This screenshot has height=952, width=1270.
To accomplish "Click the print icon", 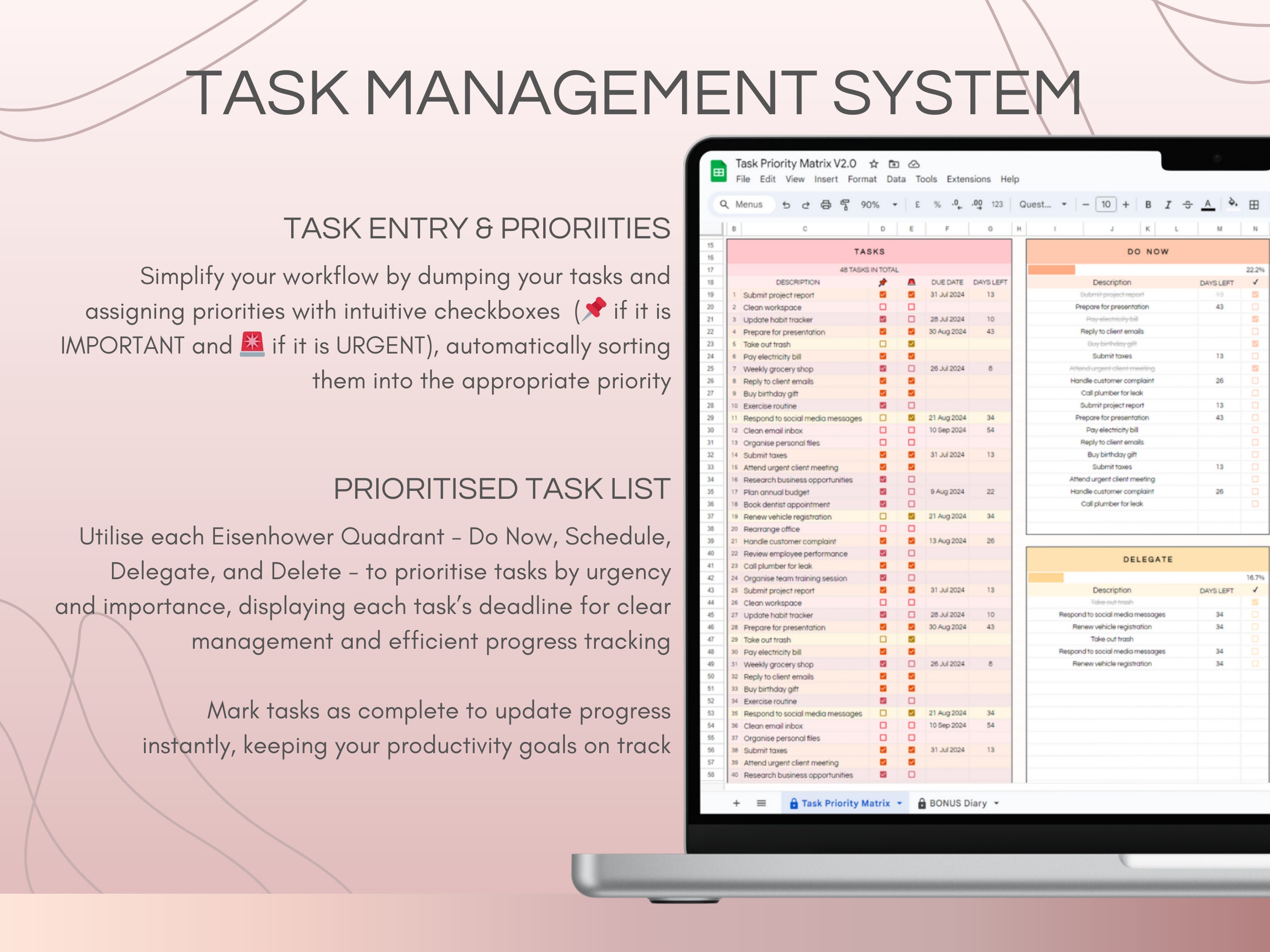I will pyautogui.click(x=825, y=205).
